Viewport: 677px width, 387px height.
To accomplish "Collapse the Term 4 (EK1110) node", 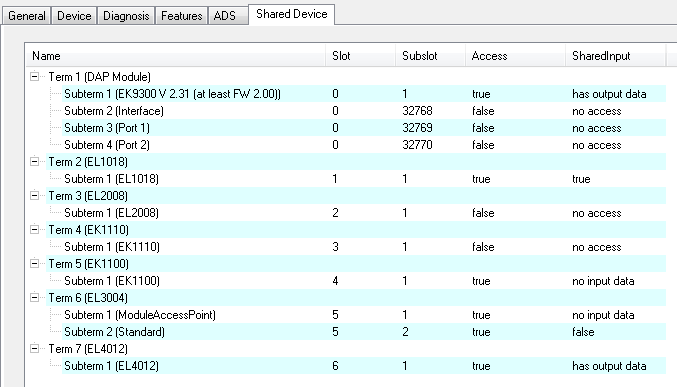I will click(x=34, y=229).
